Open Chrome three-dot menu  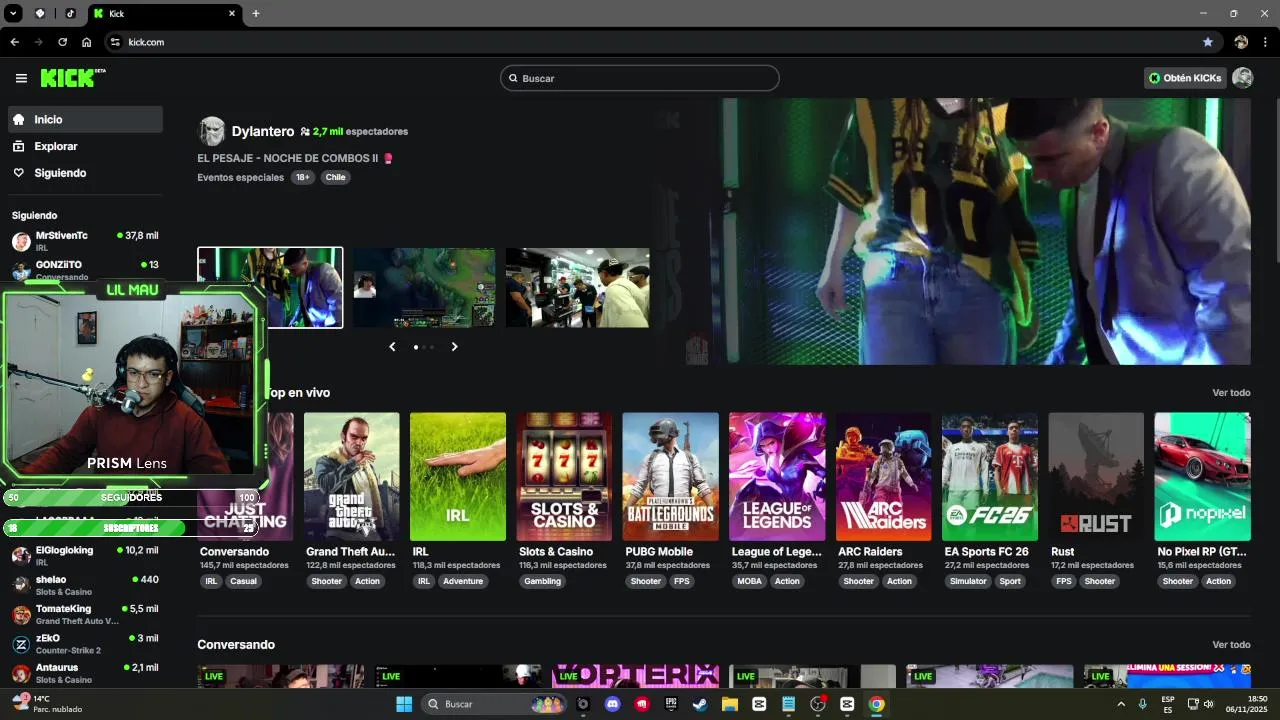coord(1266,42)
